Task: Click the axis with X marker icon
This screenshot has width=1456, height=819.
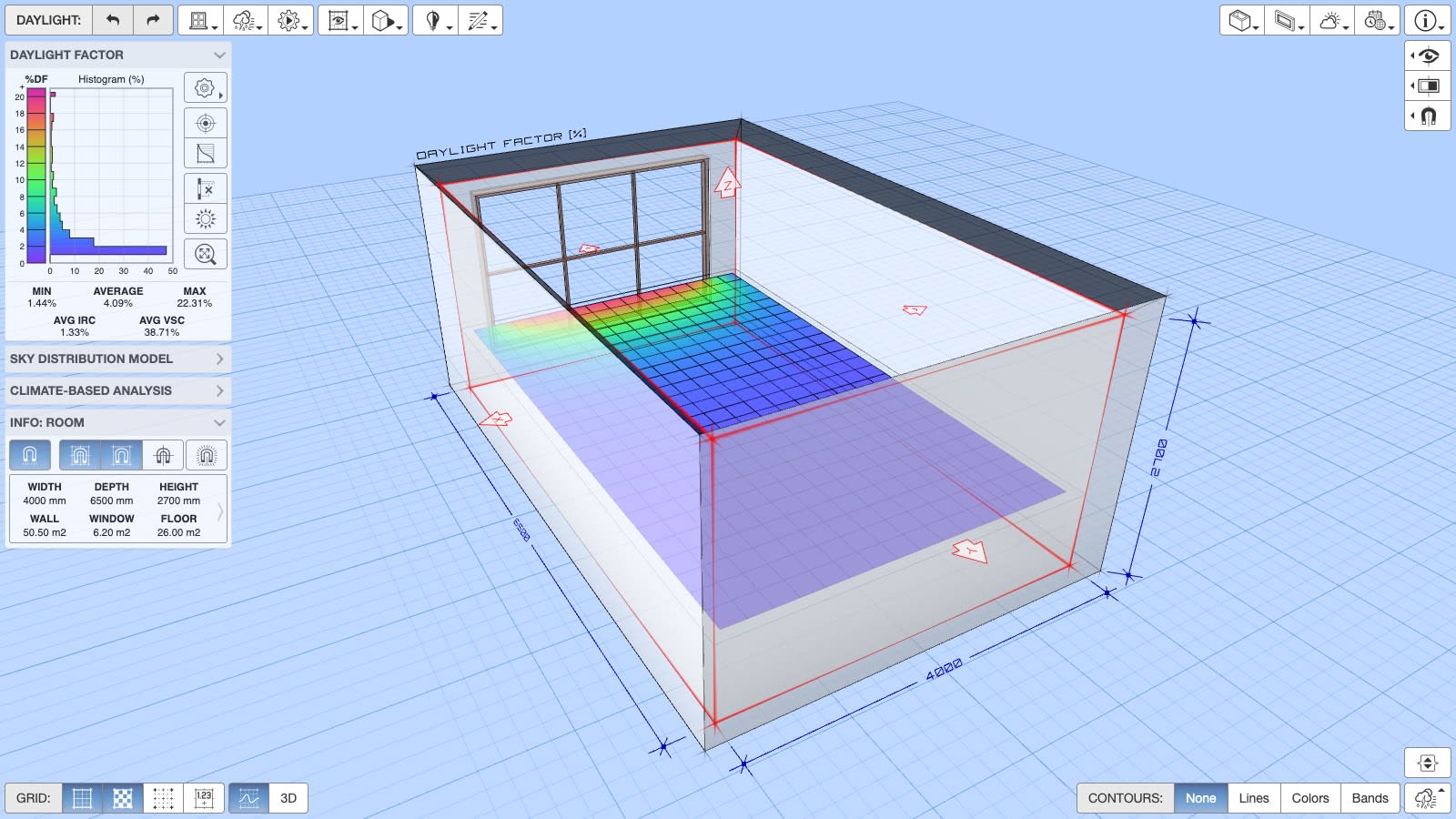Action: (x=206, y=188)
